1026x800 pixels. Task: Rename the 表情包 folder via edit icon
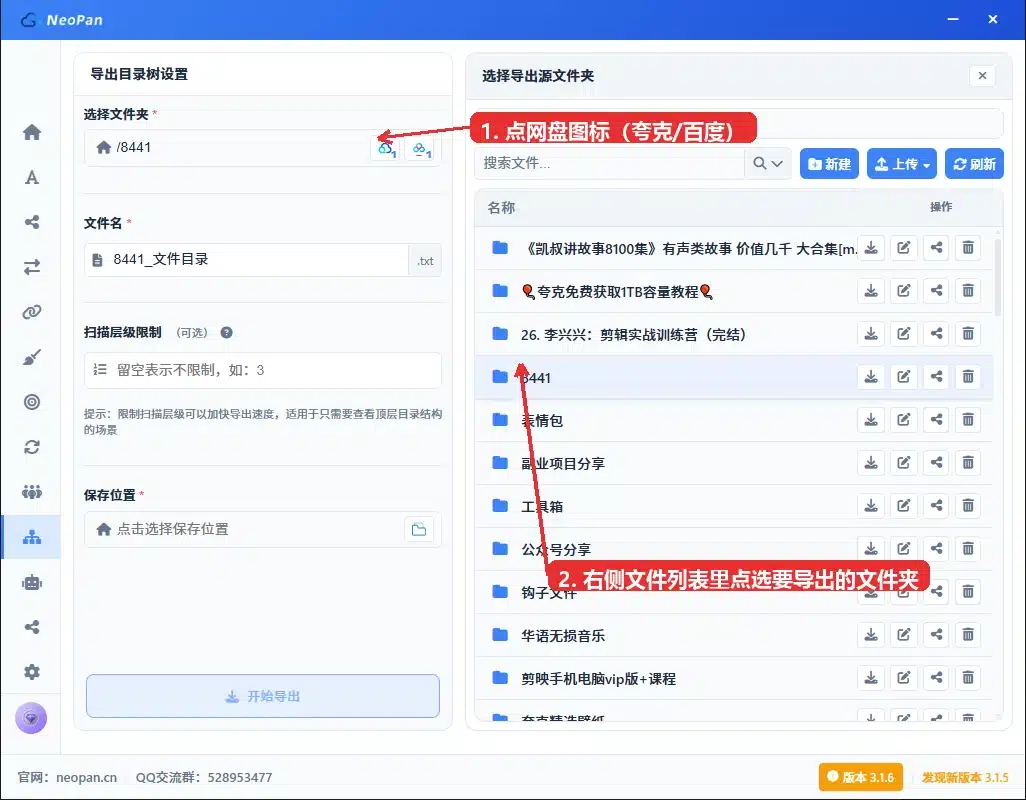(904, 420)
